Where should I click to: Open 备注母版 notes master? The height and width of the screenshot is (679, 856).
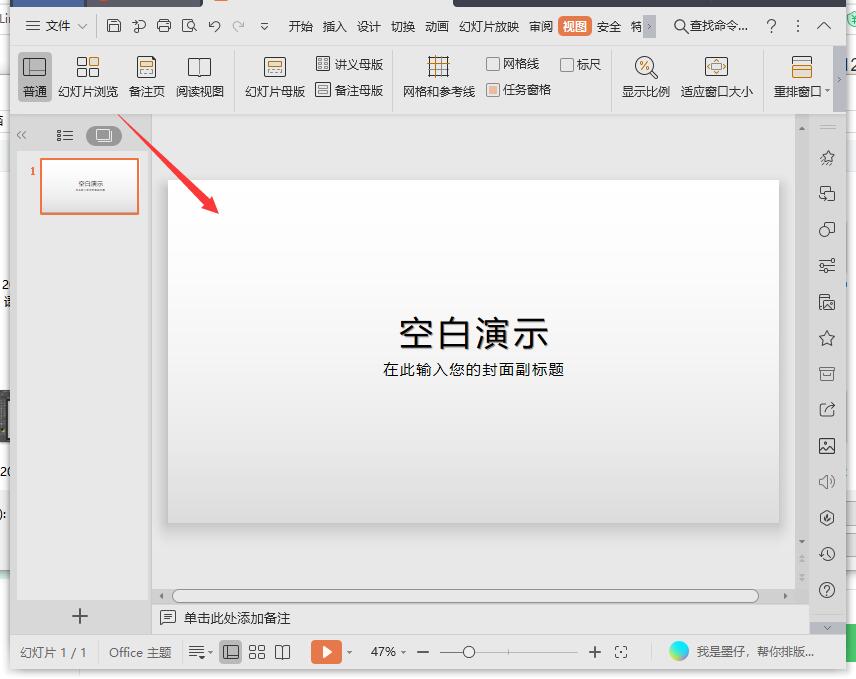click(x=349, y=90)
